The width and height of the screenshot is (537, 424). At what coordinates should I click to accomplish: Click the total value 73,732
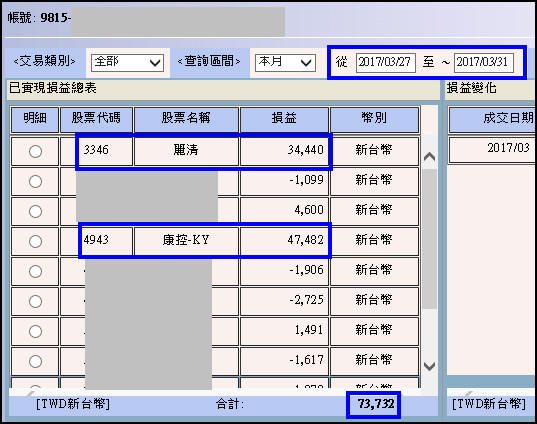tap(376, 404)
